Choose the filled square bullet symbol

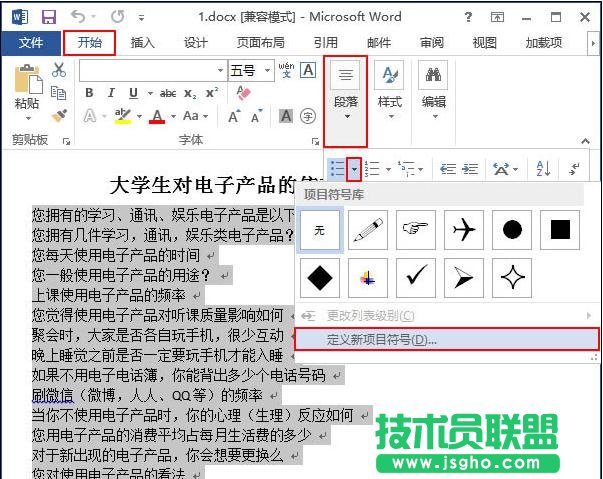coord(560,230)
